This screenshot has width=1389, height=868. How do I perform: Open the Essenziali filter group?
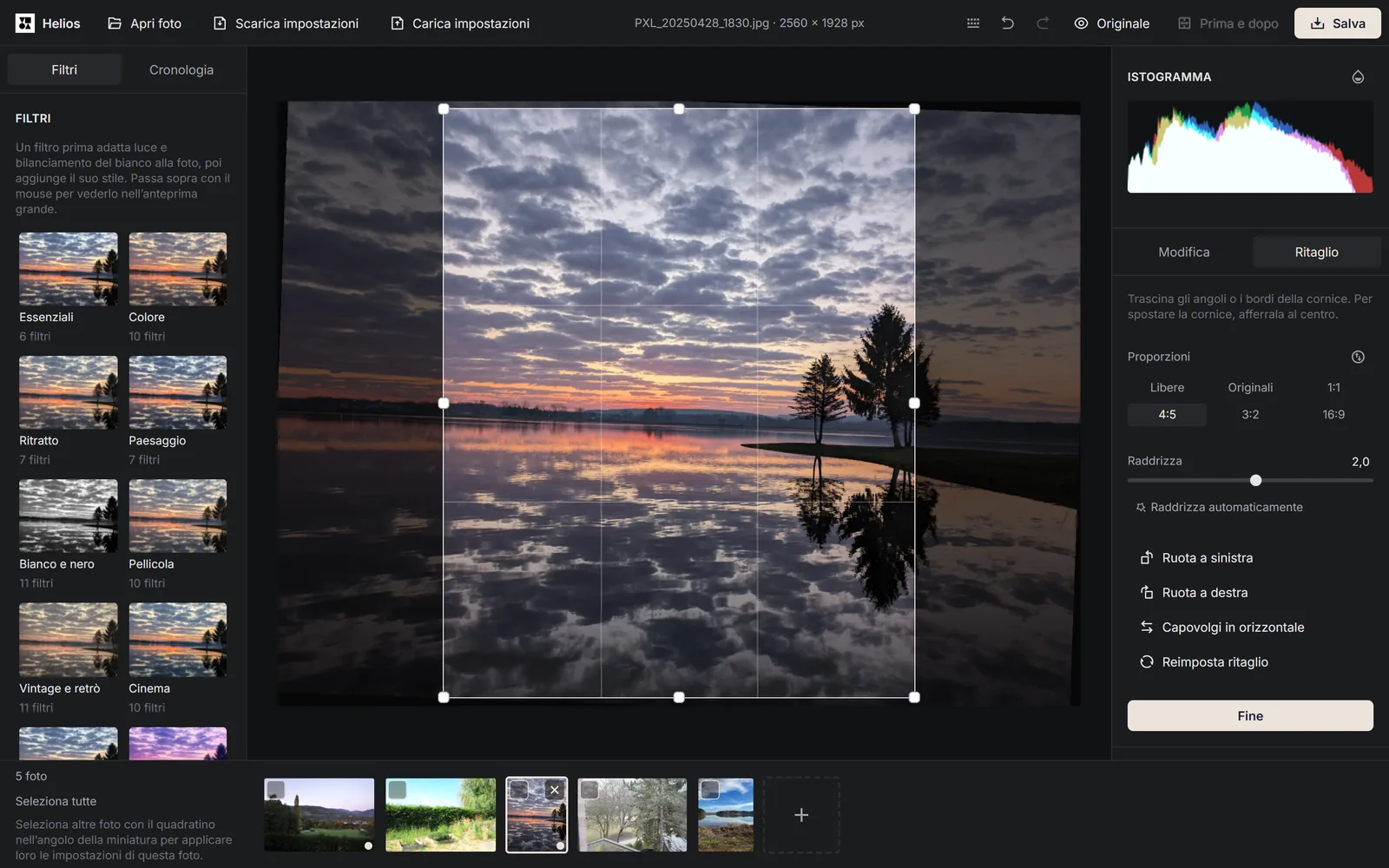click(69, 287)
